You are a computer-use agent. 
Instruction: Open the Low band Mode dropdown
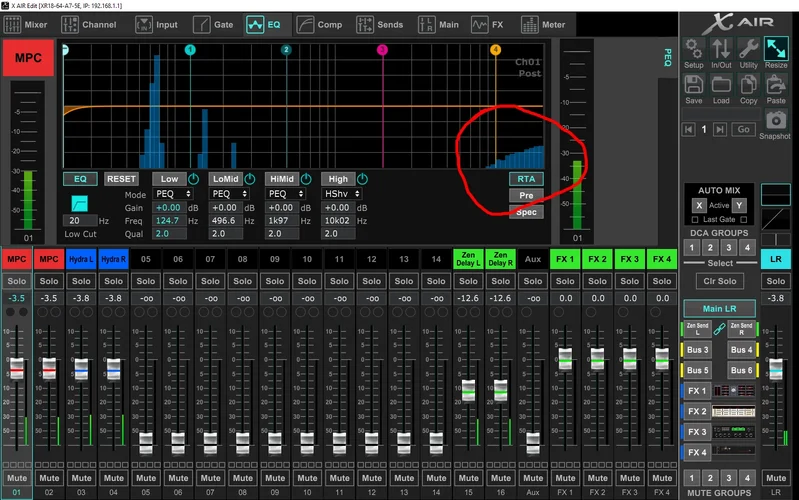pyautogui.click(x=173, y=193)
